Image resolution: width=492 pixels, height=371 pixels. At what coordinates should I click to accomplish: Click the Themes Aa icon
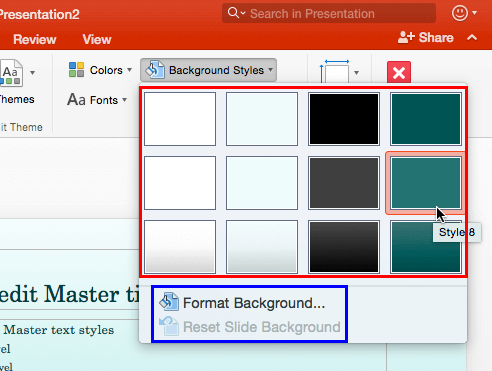click(x=11, y=73)
